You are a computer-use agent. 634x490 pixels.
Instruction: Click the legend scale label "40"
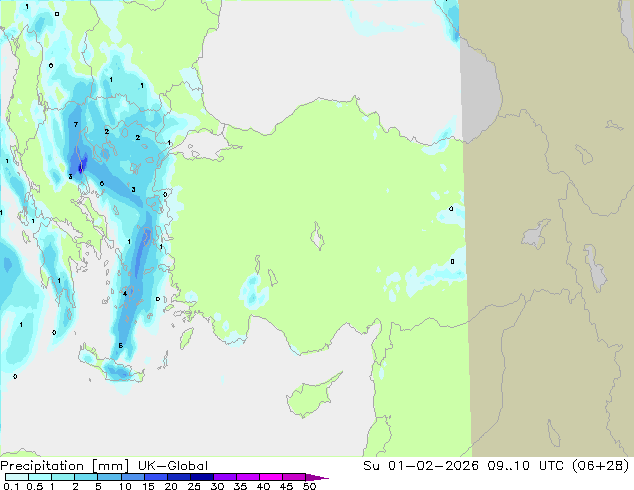click(x=263, y=486)
